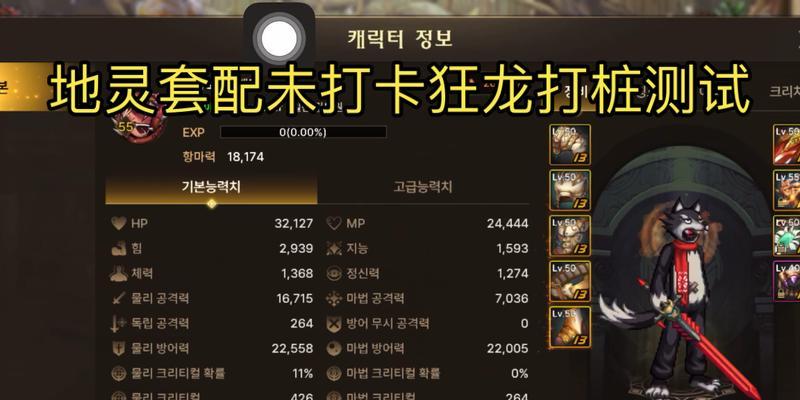Open the purple-bordered Lv 40 equipment slot
Image resolution: width=800 pixels, height=400 pixels.
[x=787, y=281]
